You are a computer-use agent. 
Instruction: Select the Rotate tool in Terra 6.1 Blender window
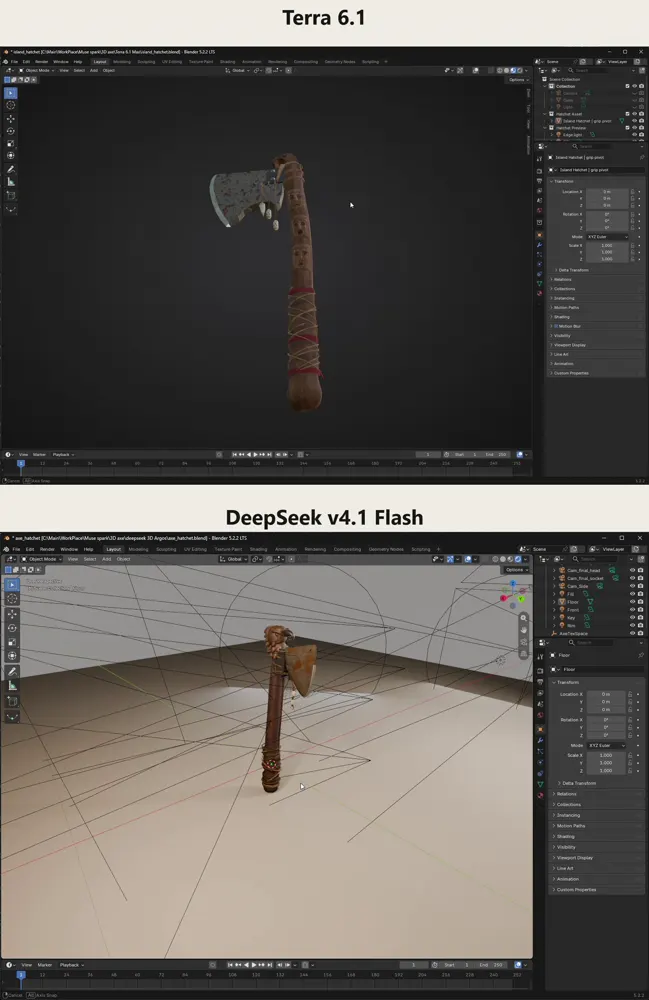[11, 131]
